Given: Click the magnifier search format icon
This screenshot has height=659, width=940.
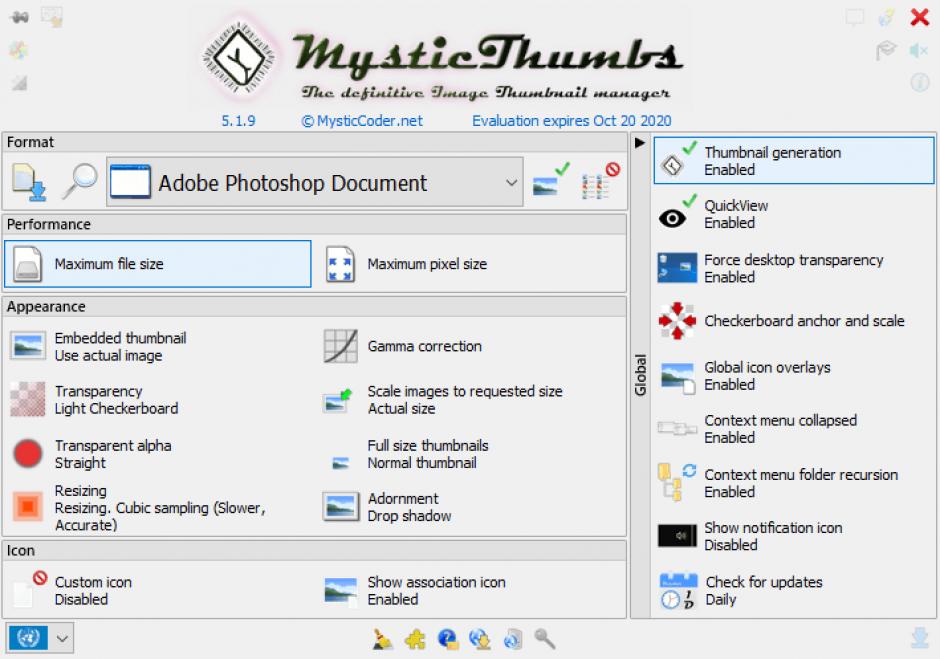Looking at the screenshot, I should pos(81,181).
